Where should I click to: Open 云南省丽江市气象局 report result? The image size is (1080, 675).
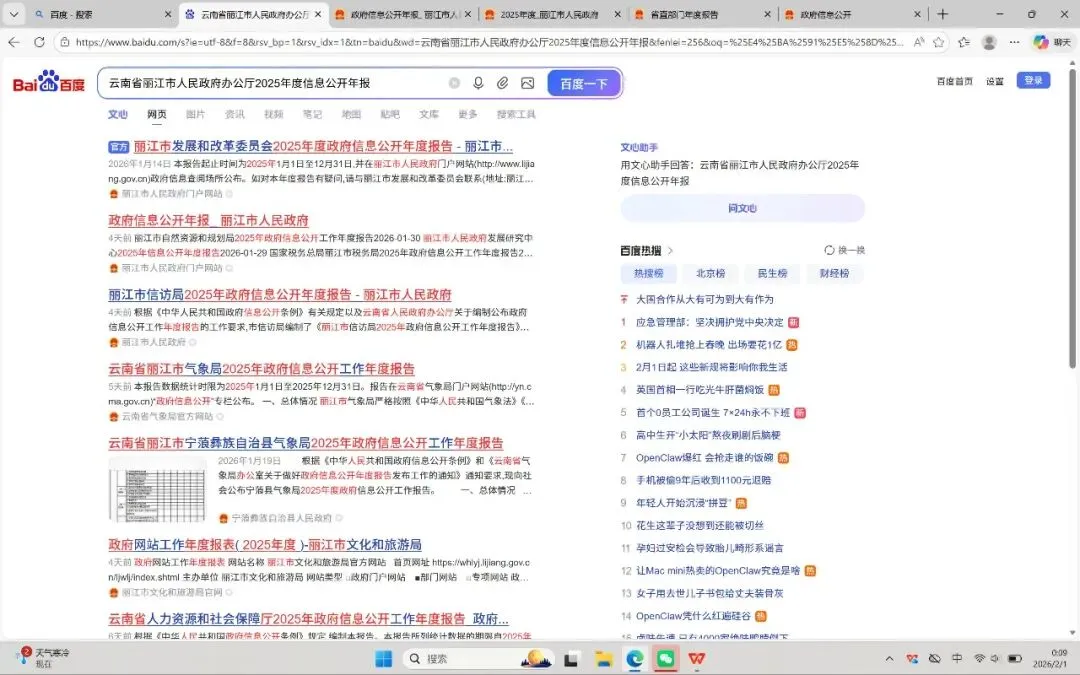point(262,369)
